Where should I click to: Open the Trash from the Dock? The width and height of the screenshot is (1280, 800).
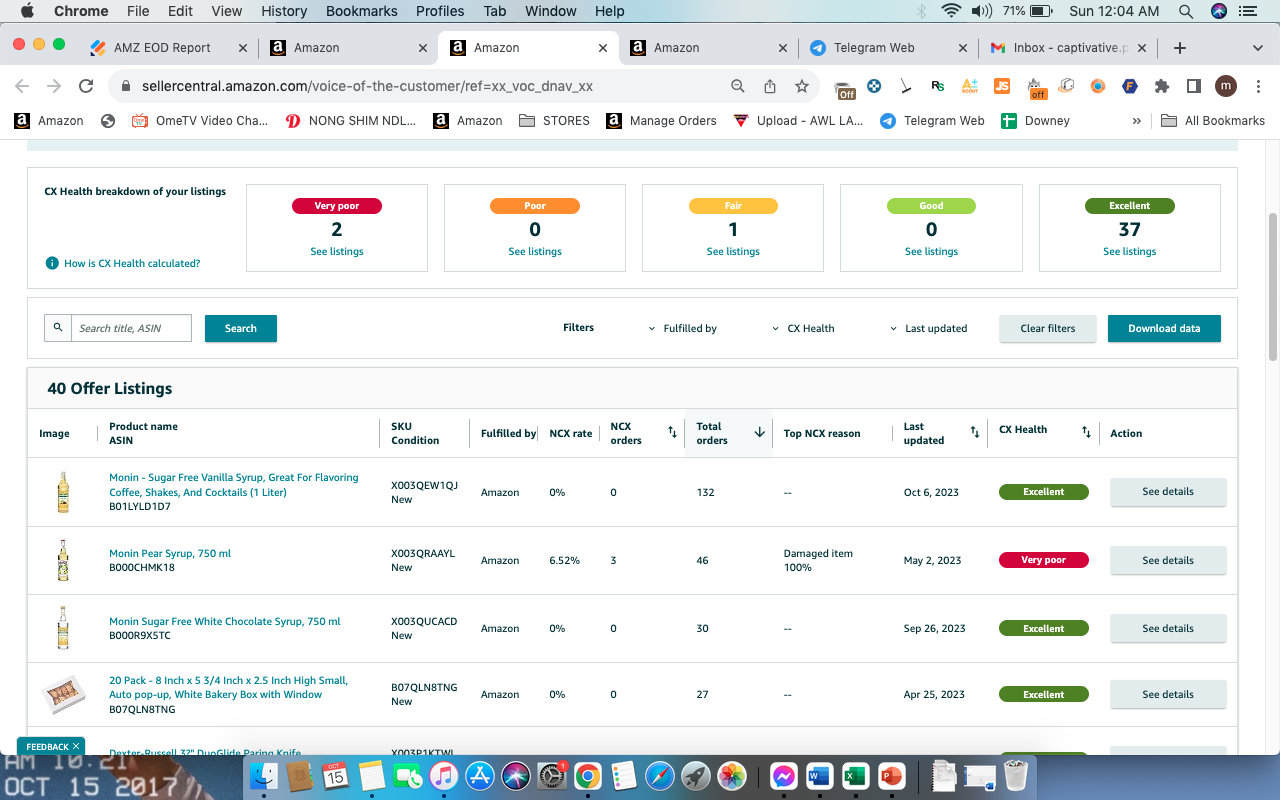point(1016,775)
